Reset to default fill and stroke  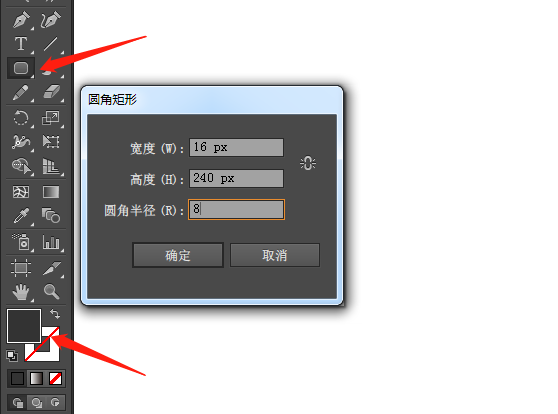[12, 355]
